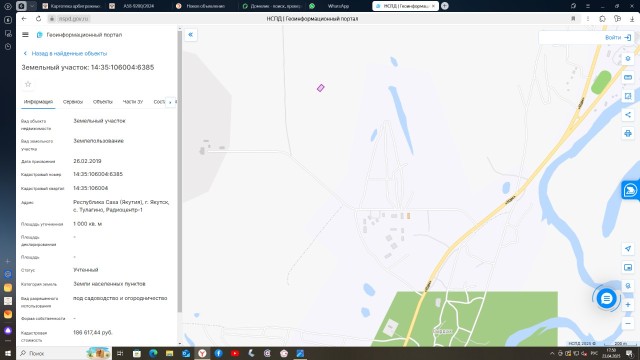Viewport: 640px width, 360px height.
Task: Add the land plot to favorites star
Action: pos(28,84)
